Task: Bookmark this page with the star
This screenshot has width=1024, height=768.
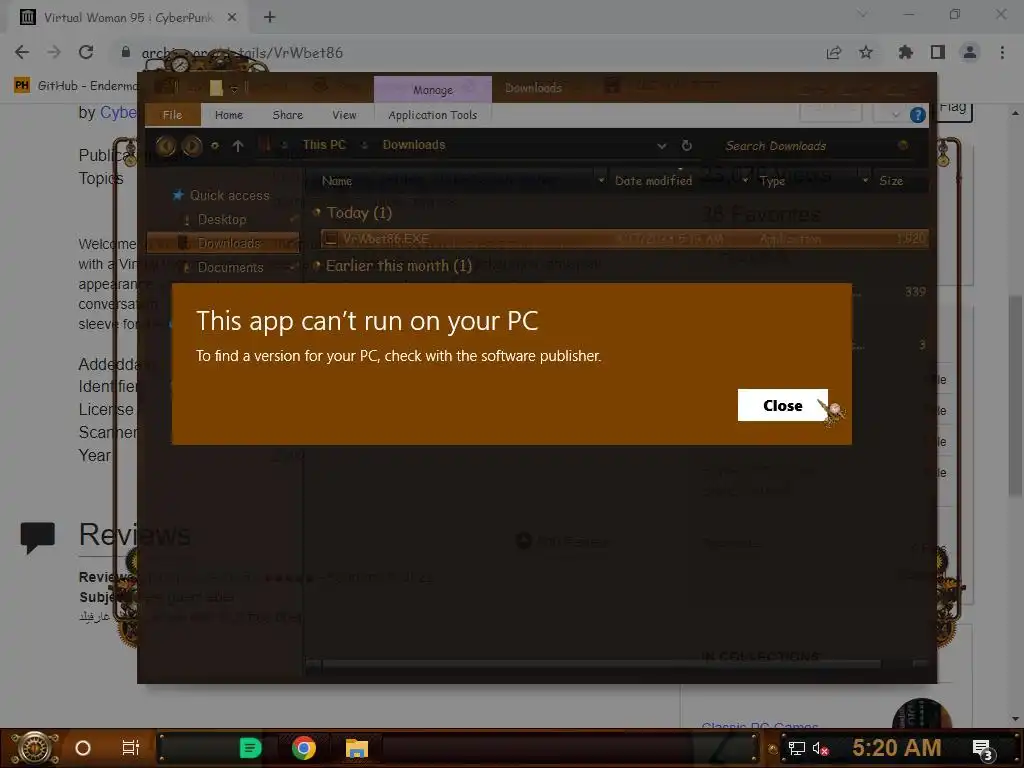Action: (x=866, y=52)
